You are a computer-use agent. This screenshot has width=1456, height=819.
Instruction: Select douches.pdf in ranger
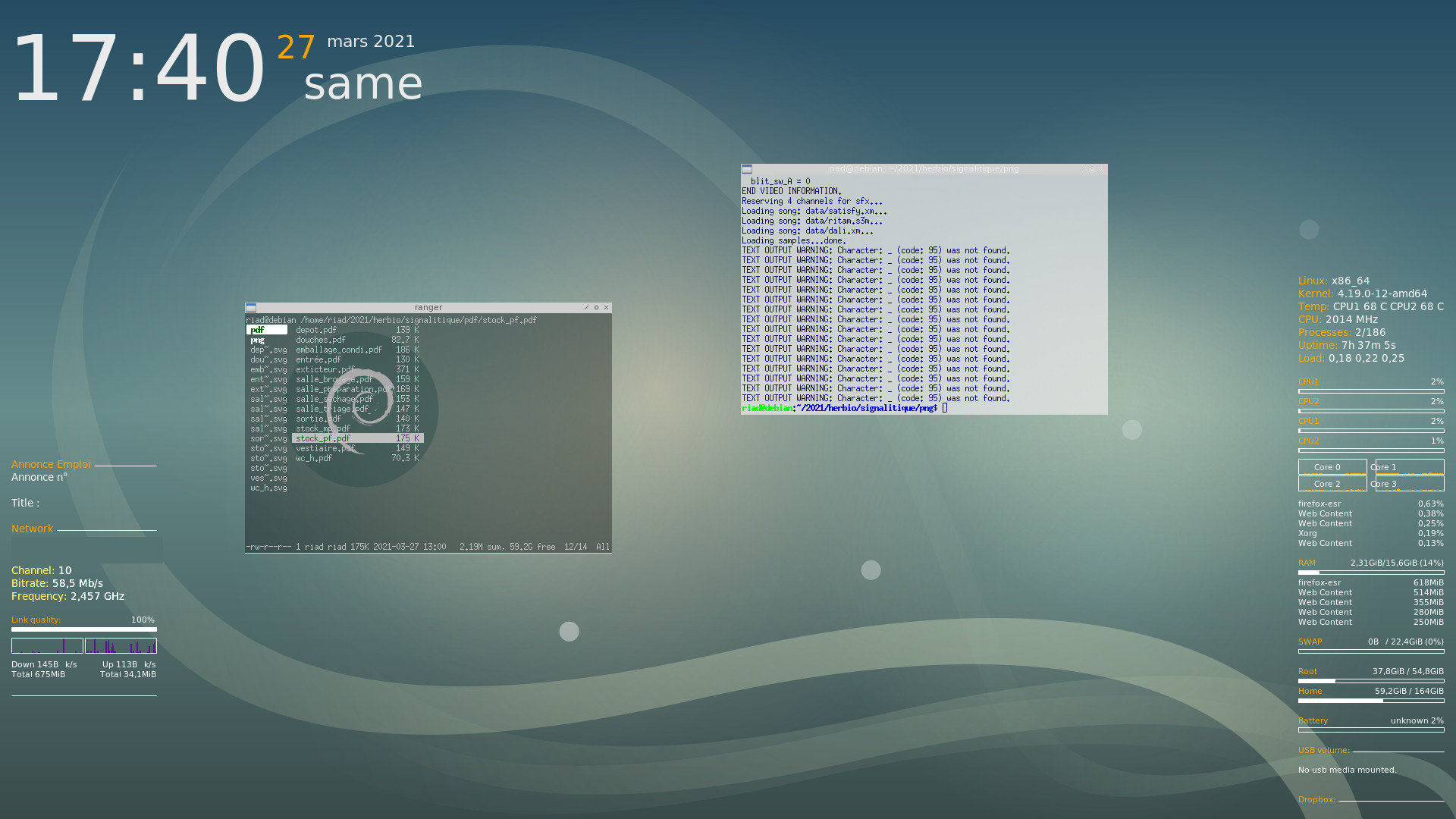[358, 340]
